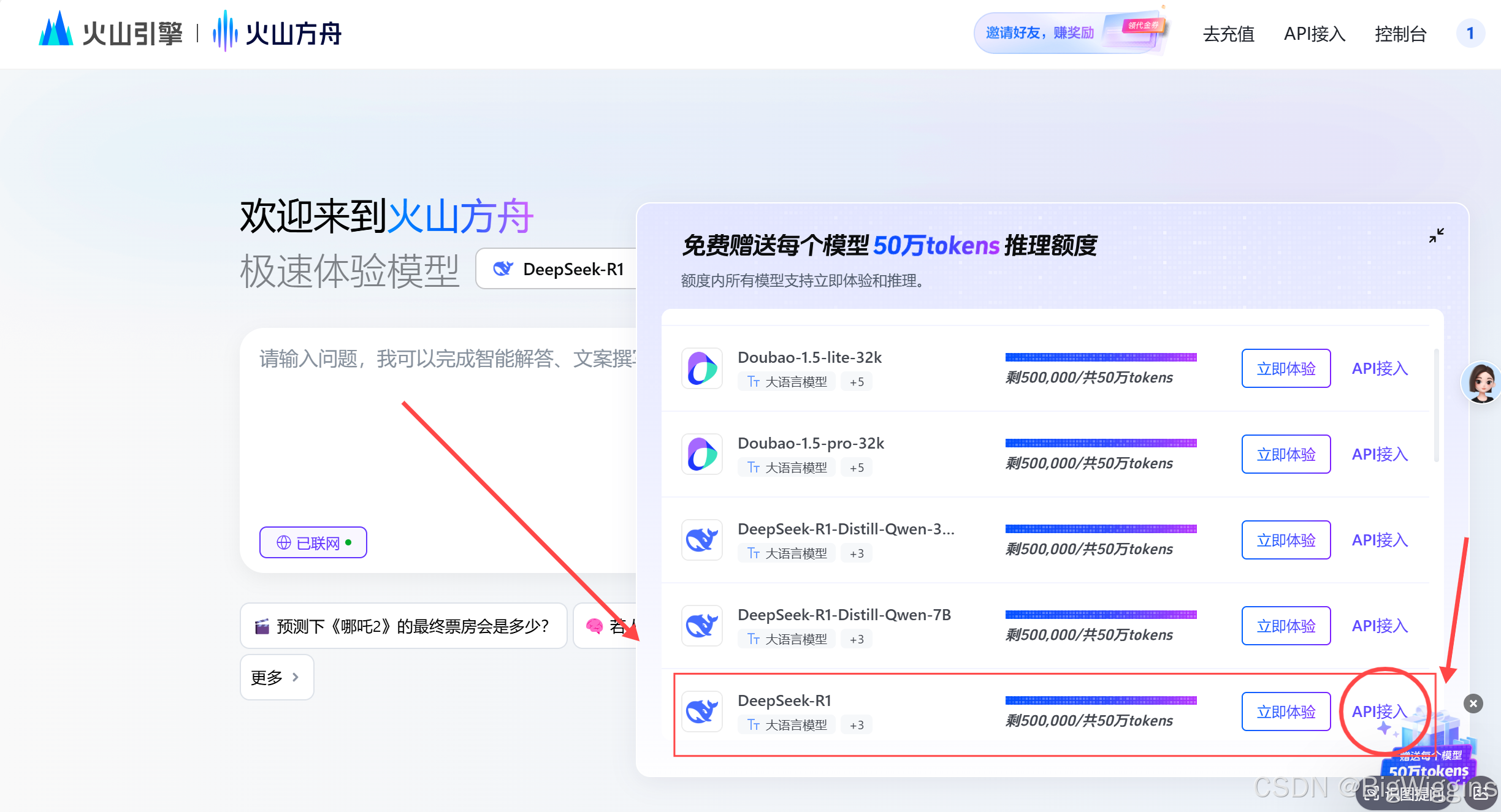Click 立即体验 for DeepSeek-R1
Image resolution: width=1501 pixels, height=812 pixels.
click(1286, 711)
